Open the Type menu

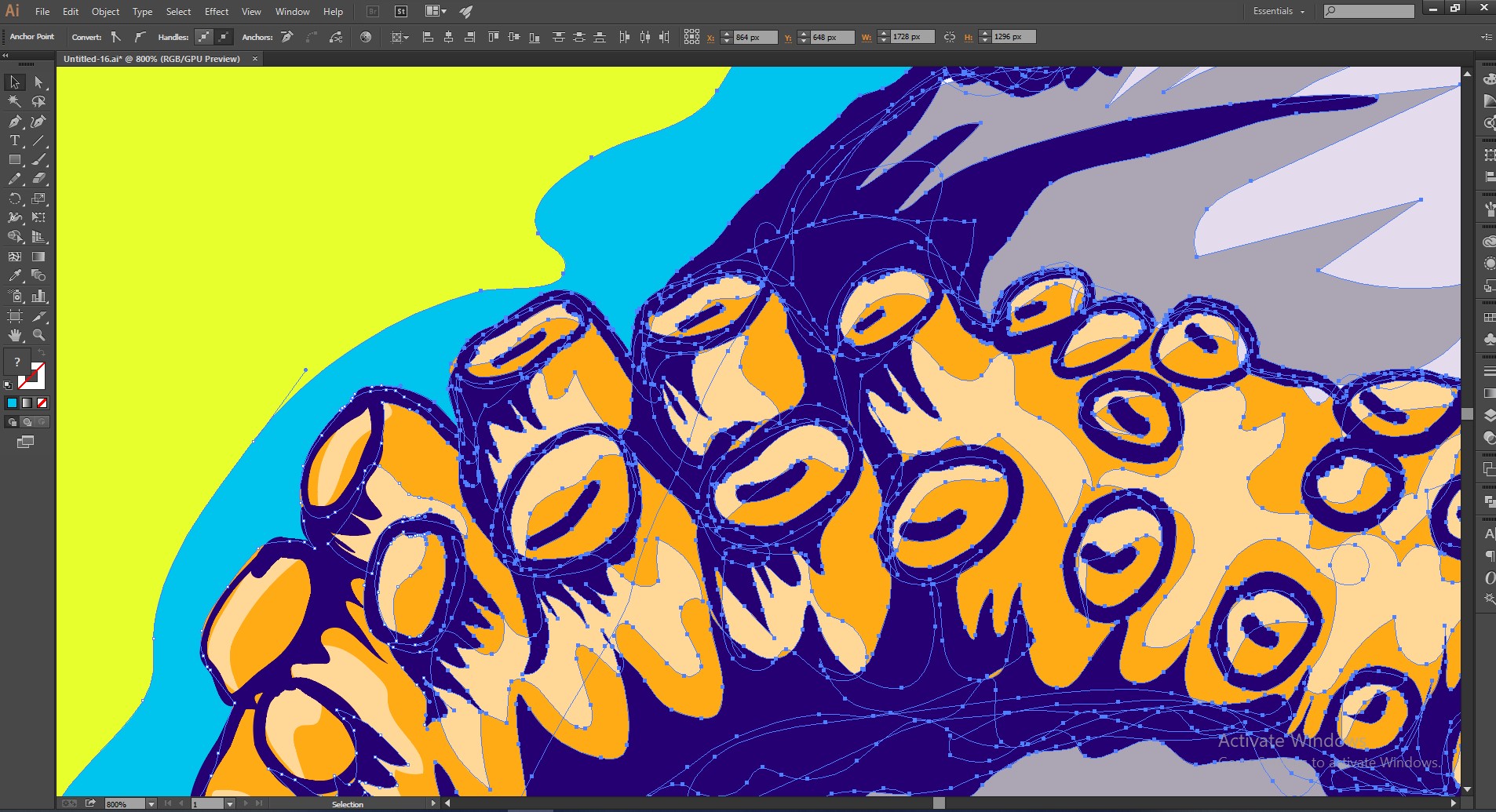(142, 12)
